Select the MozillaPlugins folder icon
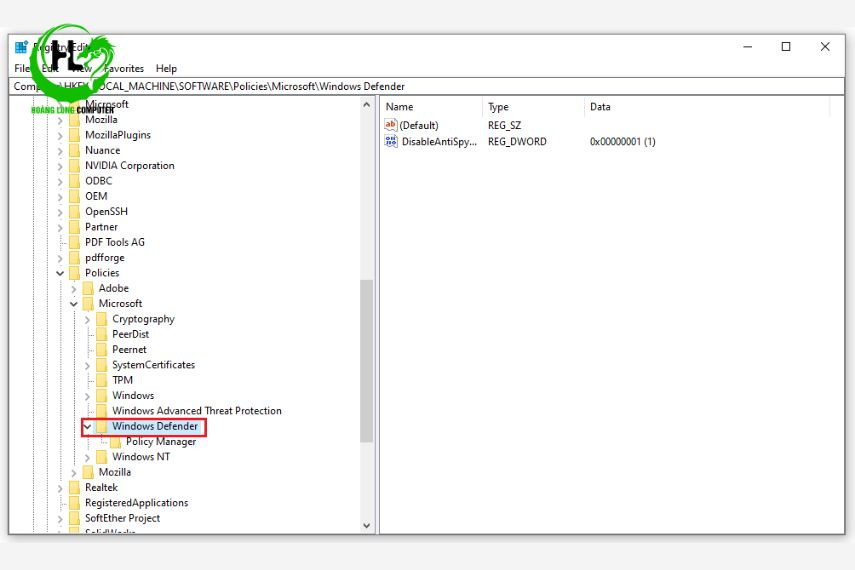The height and width of the screenshot is (570, 855). [x=75, y=135]
